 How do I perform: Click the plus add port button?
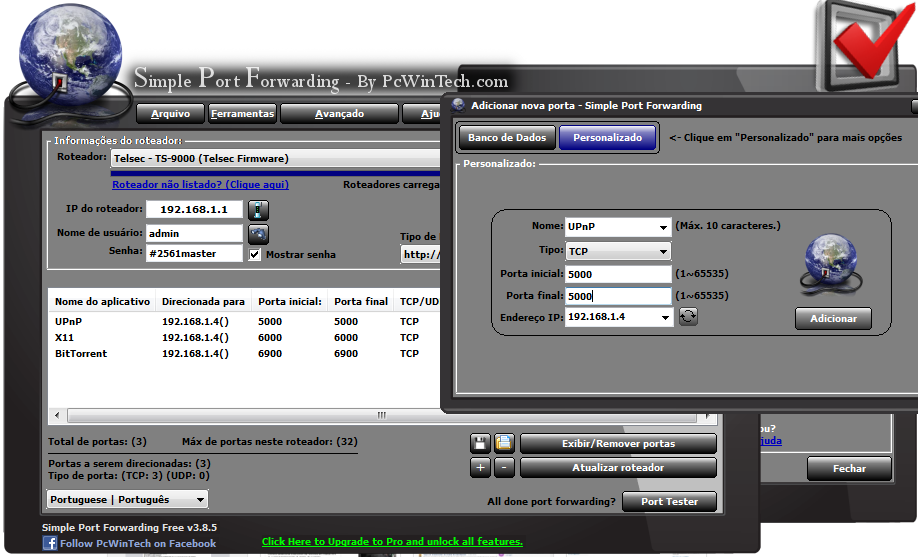pyautogui.click(x=480, y=468)
